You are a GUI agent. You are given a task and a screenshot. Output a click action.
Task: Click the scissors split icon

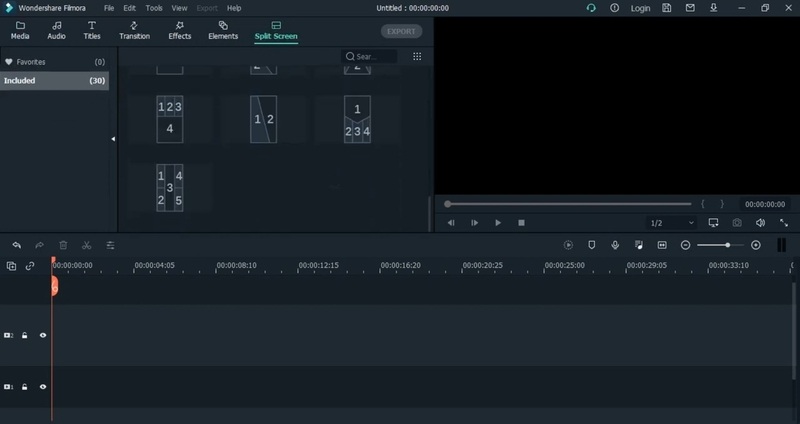click(x=87, y=245)
